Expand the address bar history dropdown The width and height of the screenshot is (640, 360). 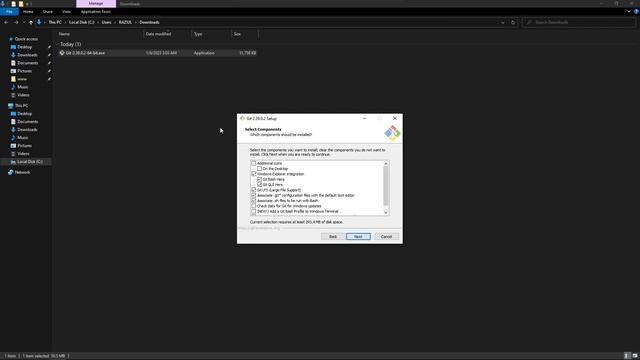503,22
